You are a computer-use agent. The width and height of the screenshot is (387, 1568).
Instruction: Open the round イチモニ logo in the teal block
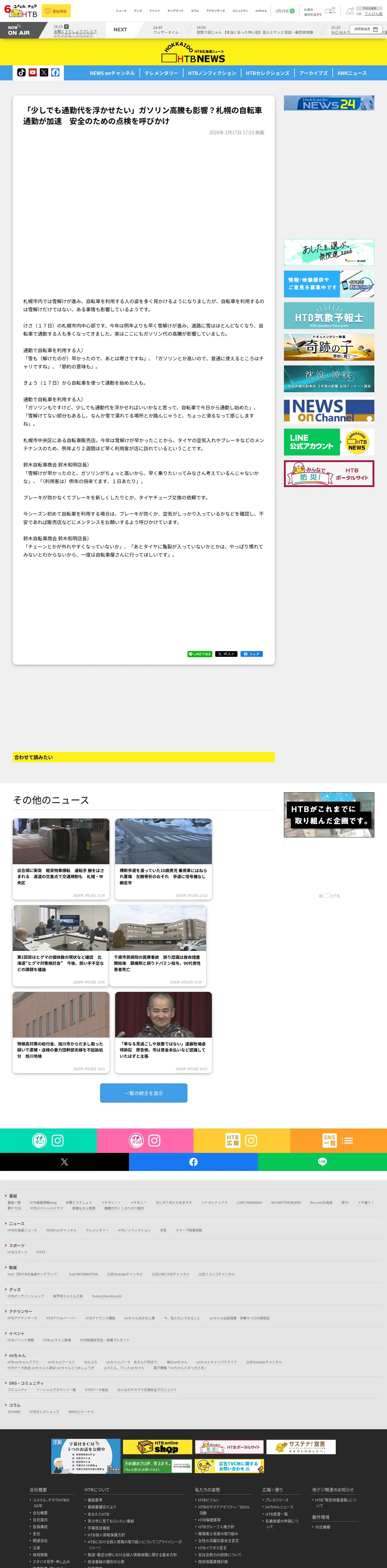[x=39, y=1140]
